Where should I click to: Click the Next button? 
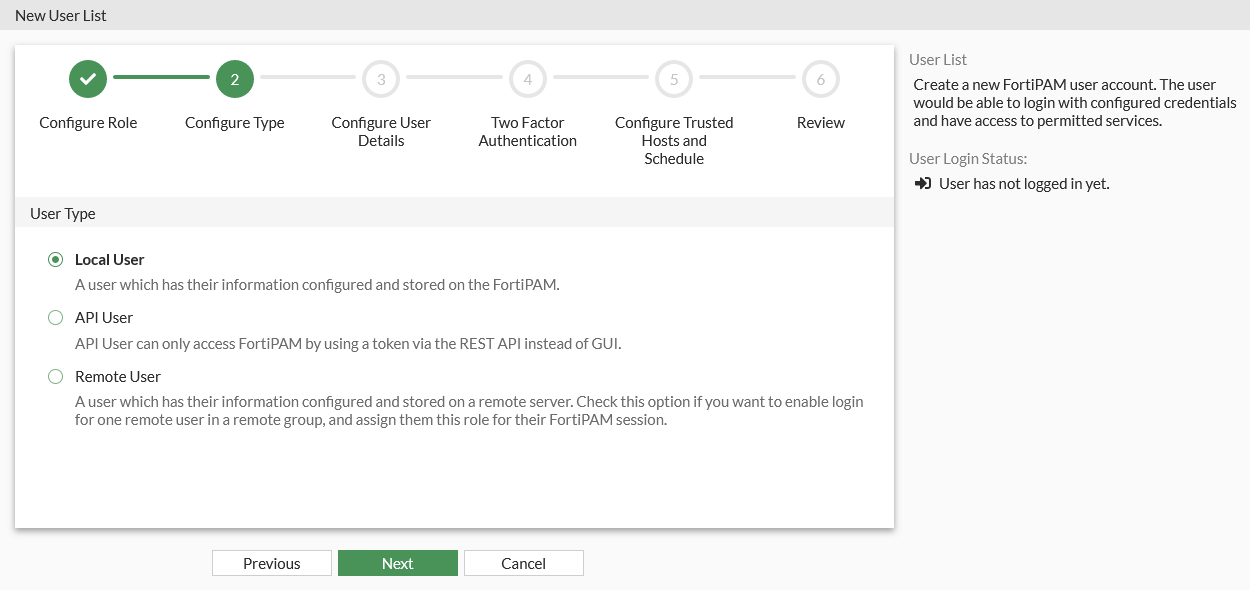tap(398, 562)
